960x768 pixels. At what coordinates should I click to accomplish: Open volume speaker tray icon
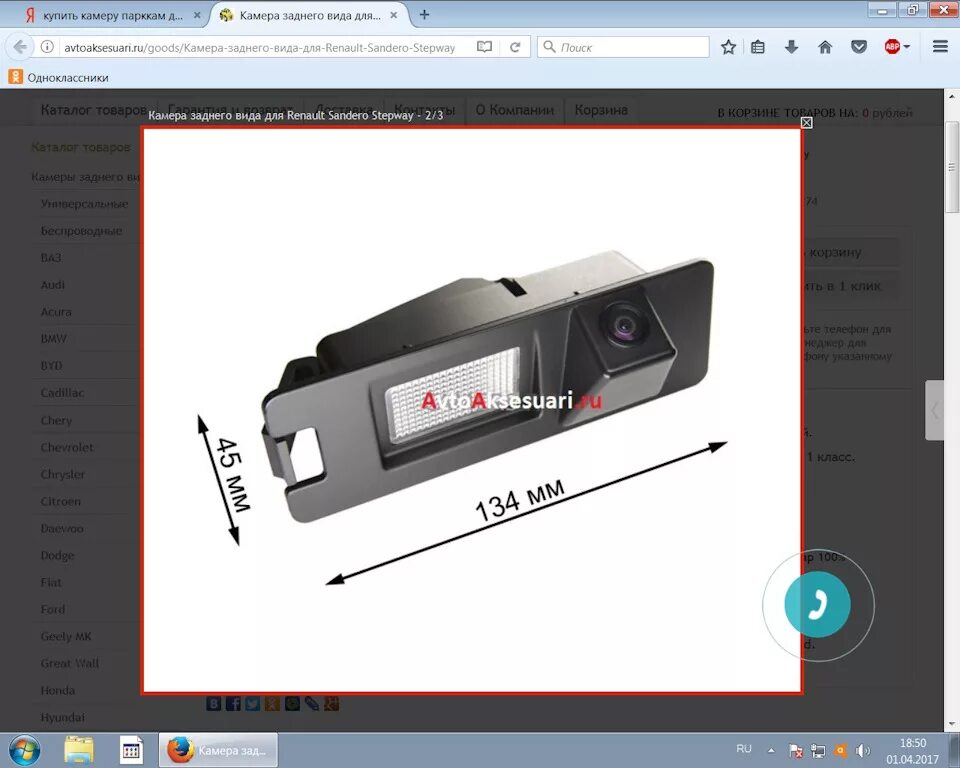863,751
